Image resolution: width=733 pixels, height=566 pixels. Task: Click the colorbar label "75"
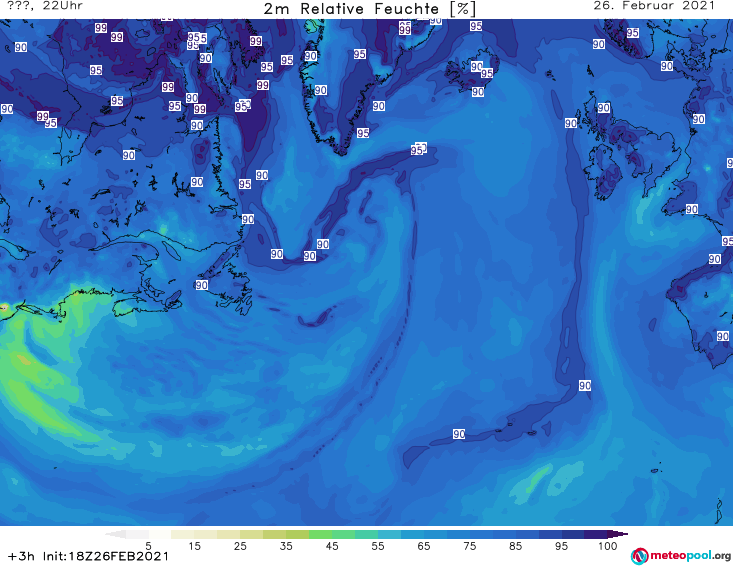pos(469,546)
